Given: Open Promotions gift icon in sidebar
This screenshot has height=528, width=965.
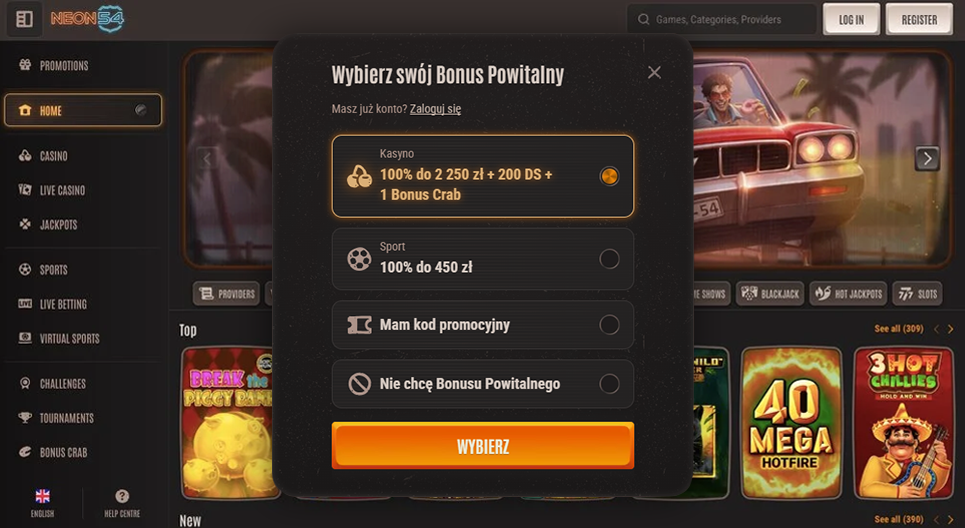Looking at the screenshot, I should tap(25, 65).
